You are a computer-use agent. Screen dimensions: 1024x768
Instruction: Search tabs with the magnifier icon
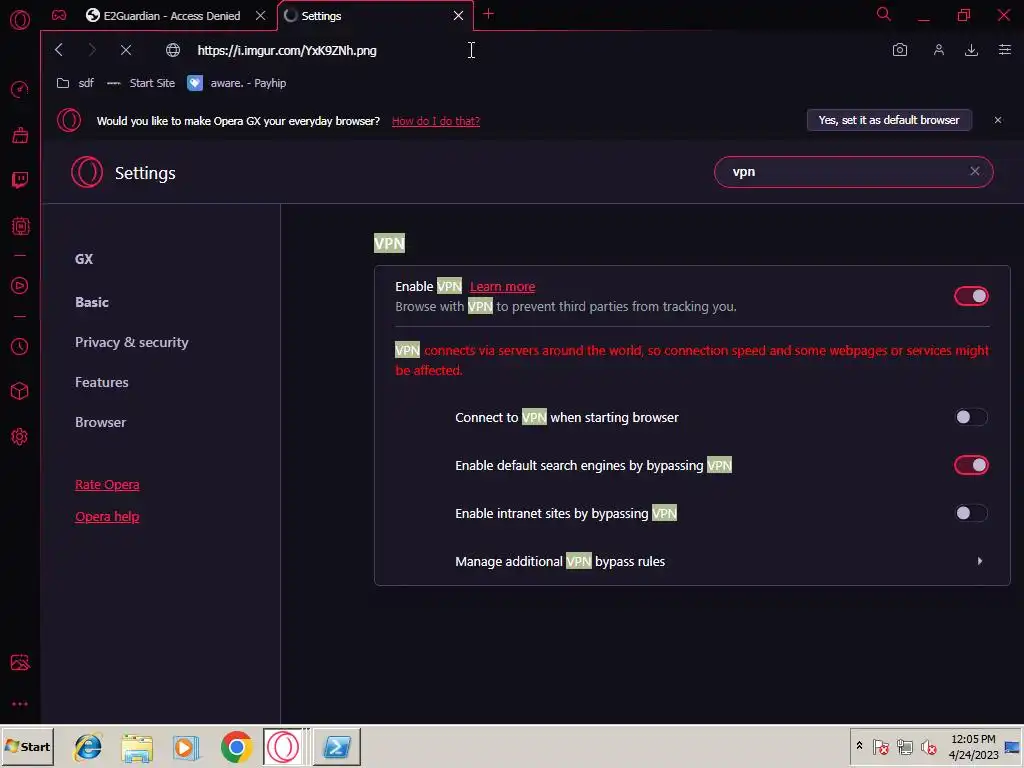pos(884,14)
